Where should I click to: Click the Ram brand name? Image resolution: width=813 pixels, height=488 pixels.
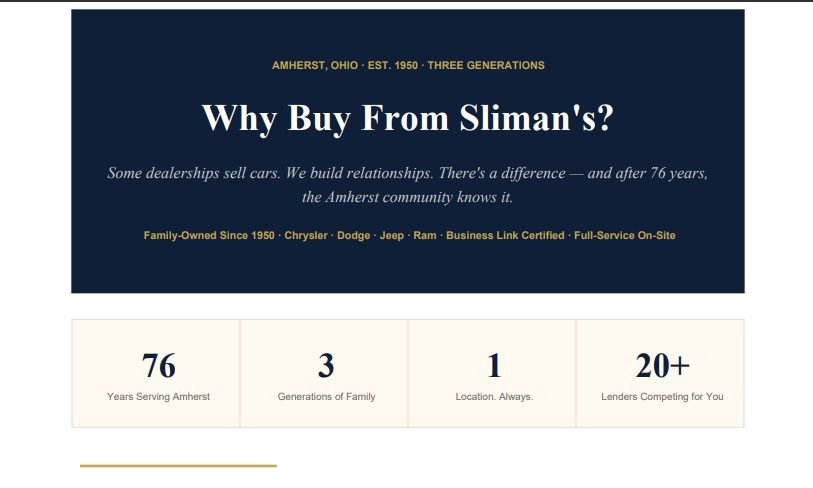[425, 236]
